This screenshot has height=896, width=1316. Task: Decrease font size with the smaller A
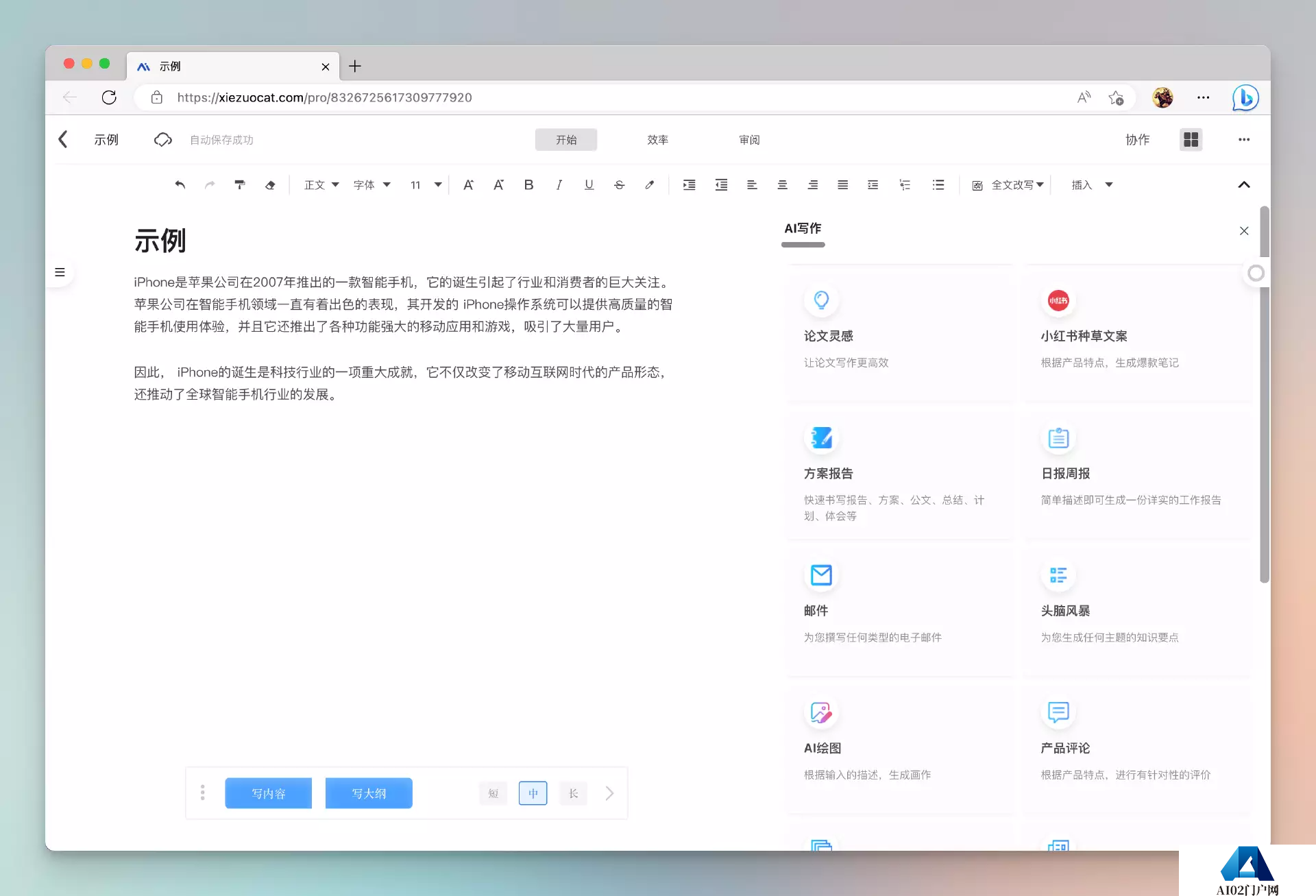tap(498, 184)
